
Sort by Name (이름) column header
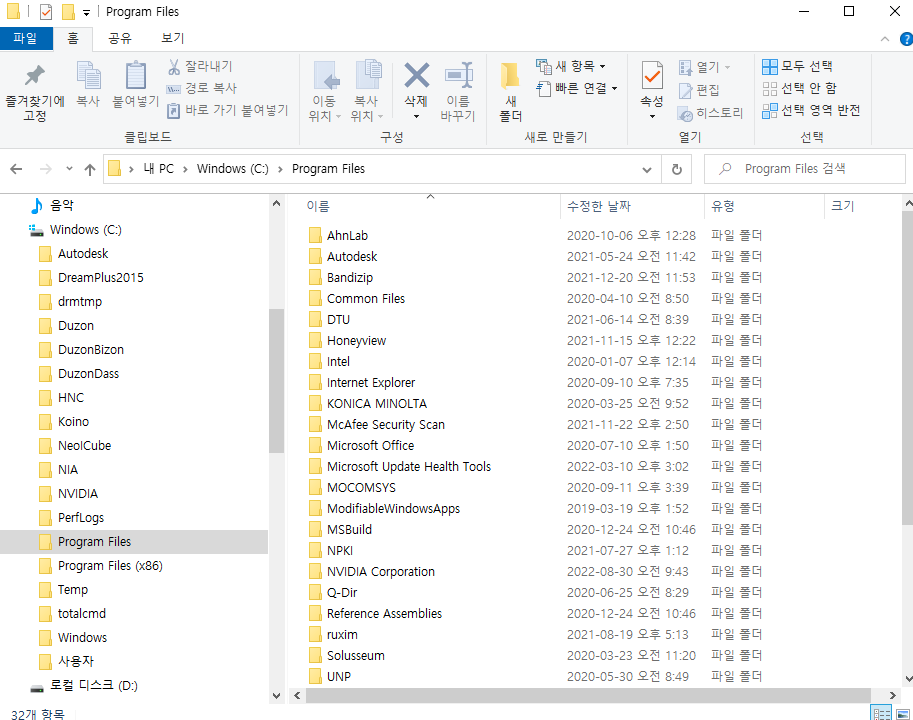(317, 206)
